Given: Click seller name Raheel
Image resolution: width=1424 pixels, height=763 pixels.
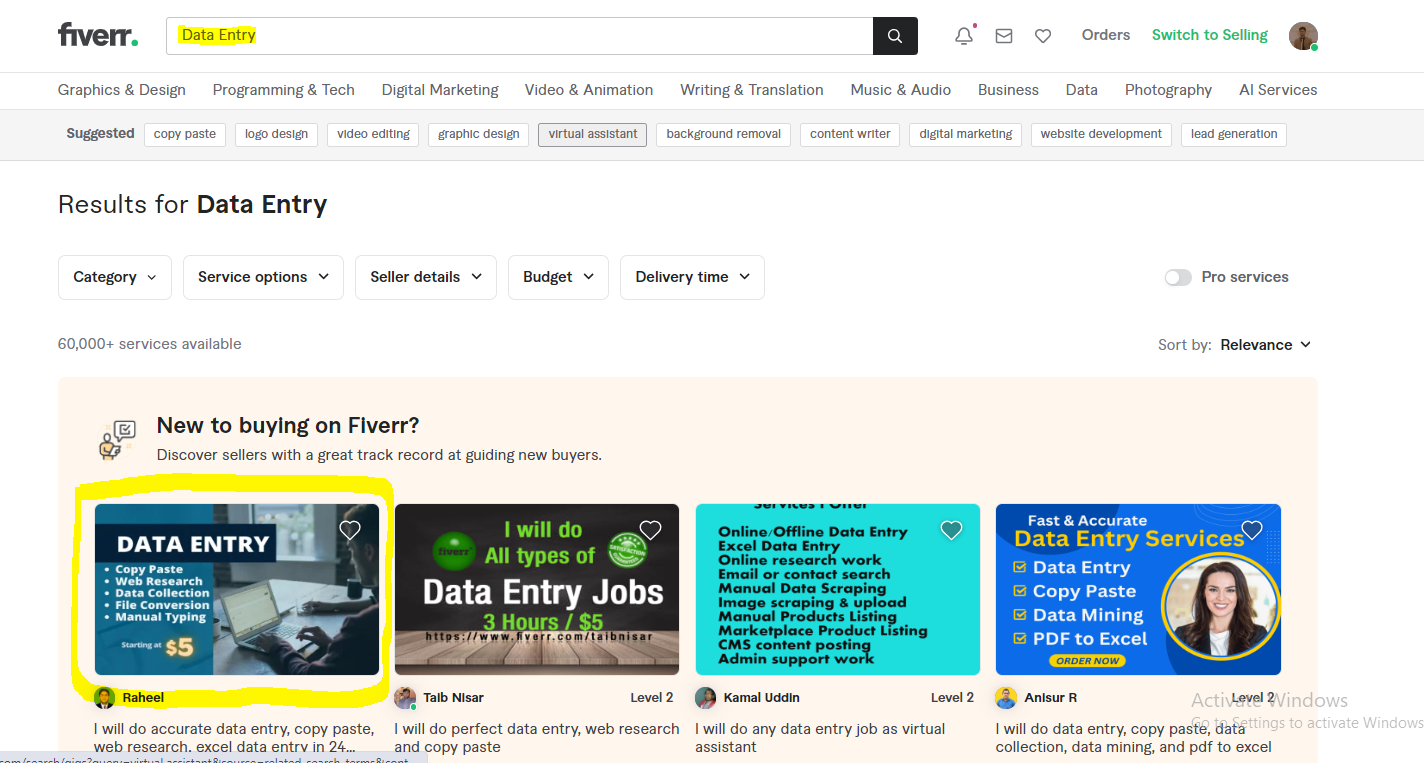Looking at the screenshot, I should 143,698.
